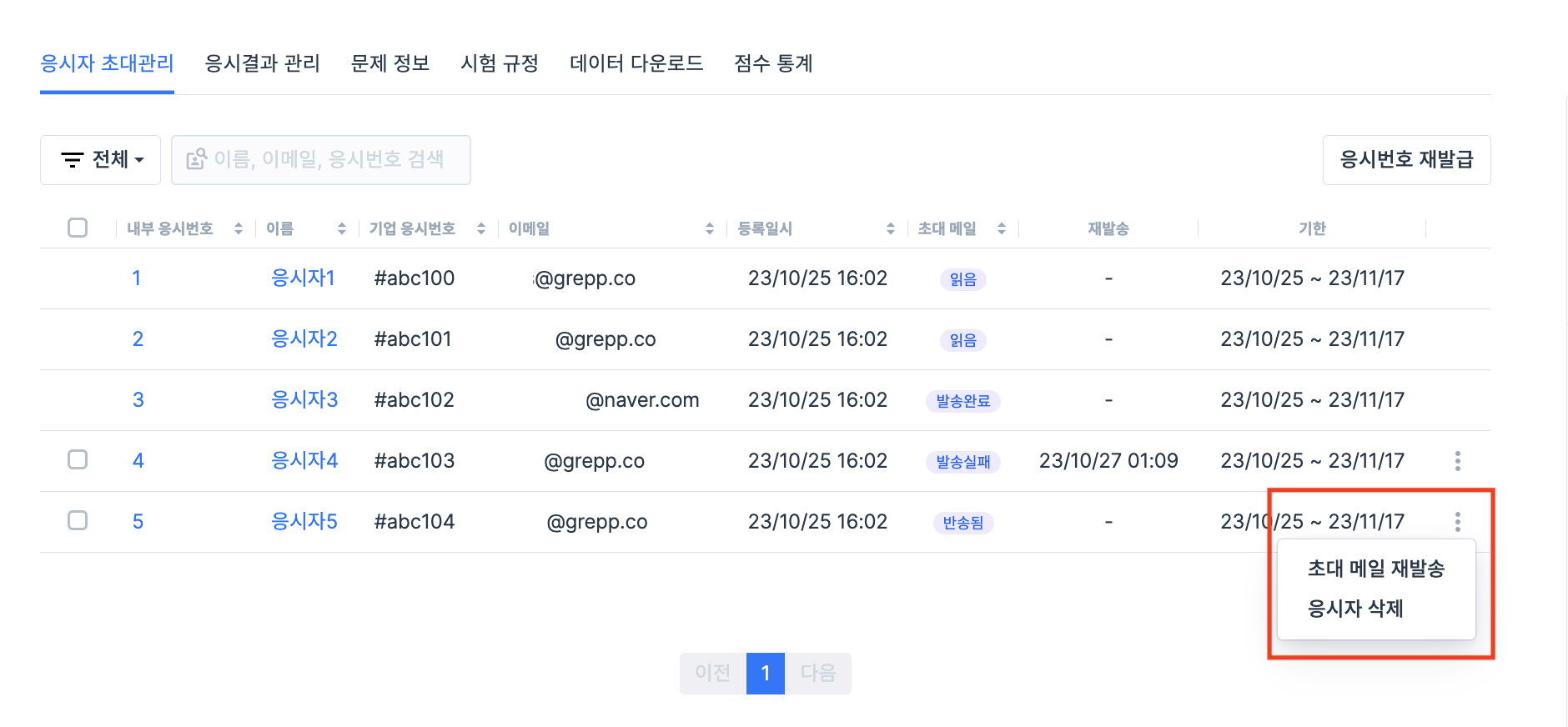This screenshot has width=1568, height=727.
Task: Select 초대 메일 재발송 from popup menu
Action: (x=1375, y=569)
